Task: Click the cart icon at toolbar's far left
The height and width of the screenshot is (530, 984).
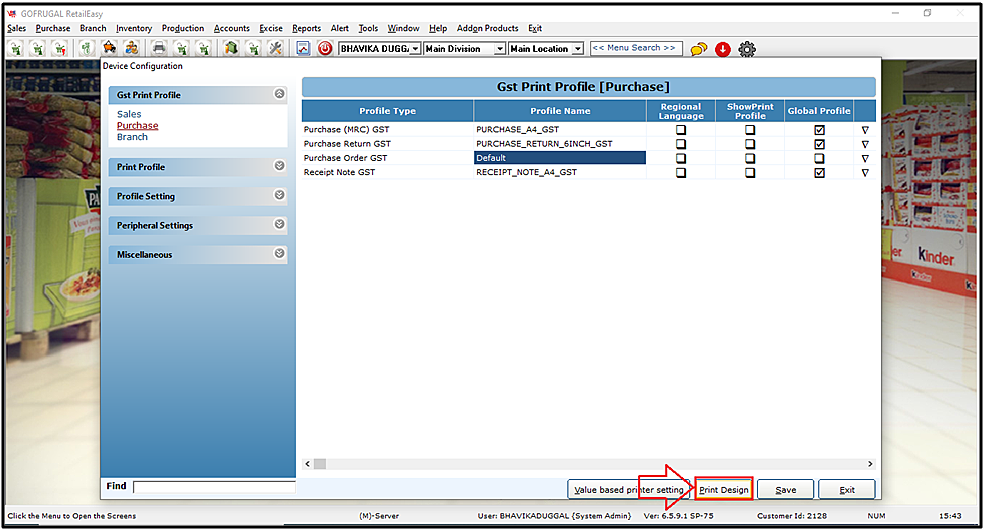Action: coord(16,48)
